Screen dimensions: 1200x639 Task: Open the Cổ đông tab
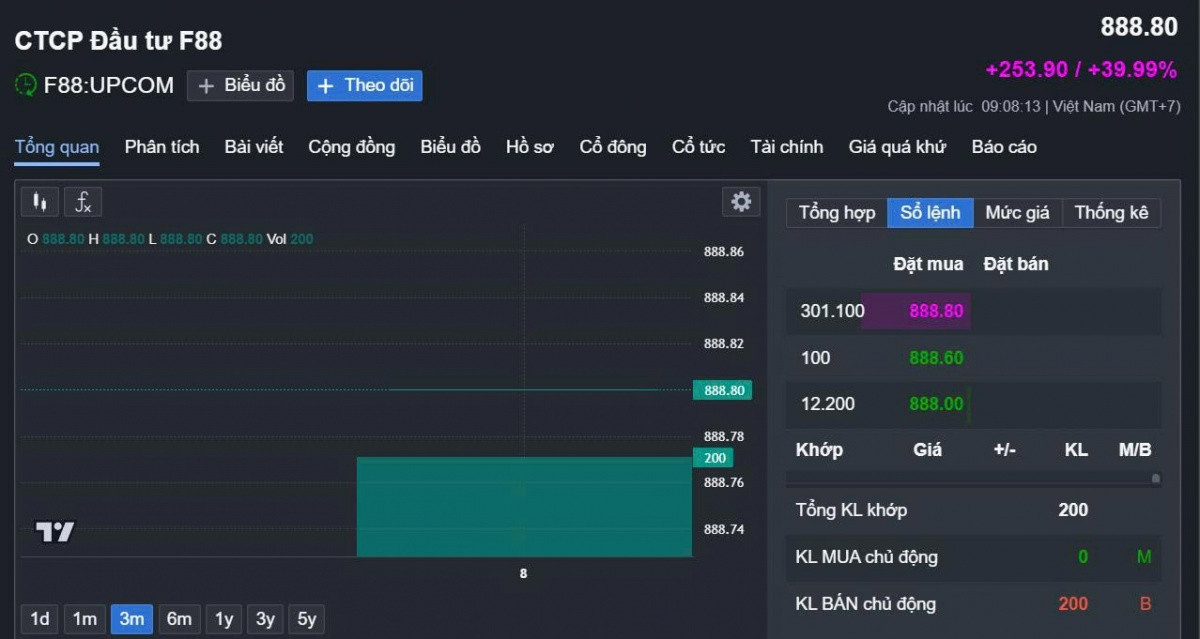613,147
